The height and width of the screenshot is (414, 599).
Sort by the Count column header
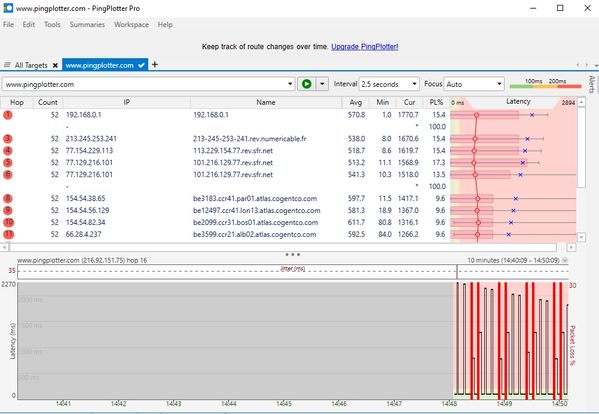pyautogui.click(x=48, y=102)
